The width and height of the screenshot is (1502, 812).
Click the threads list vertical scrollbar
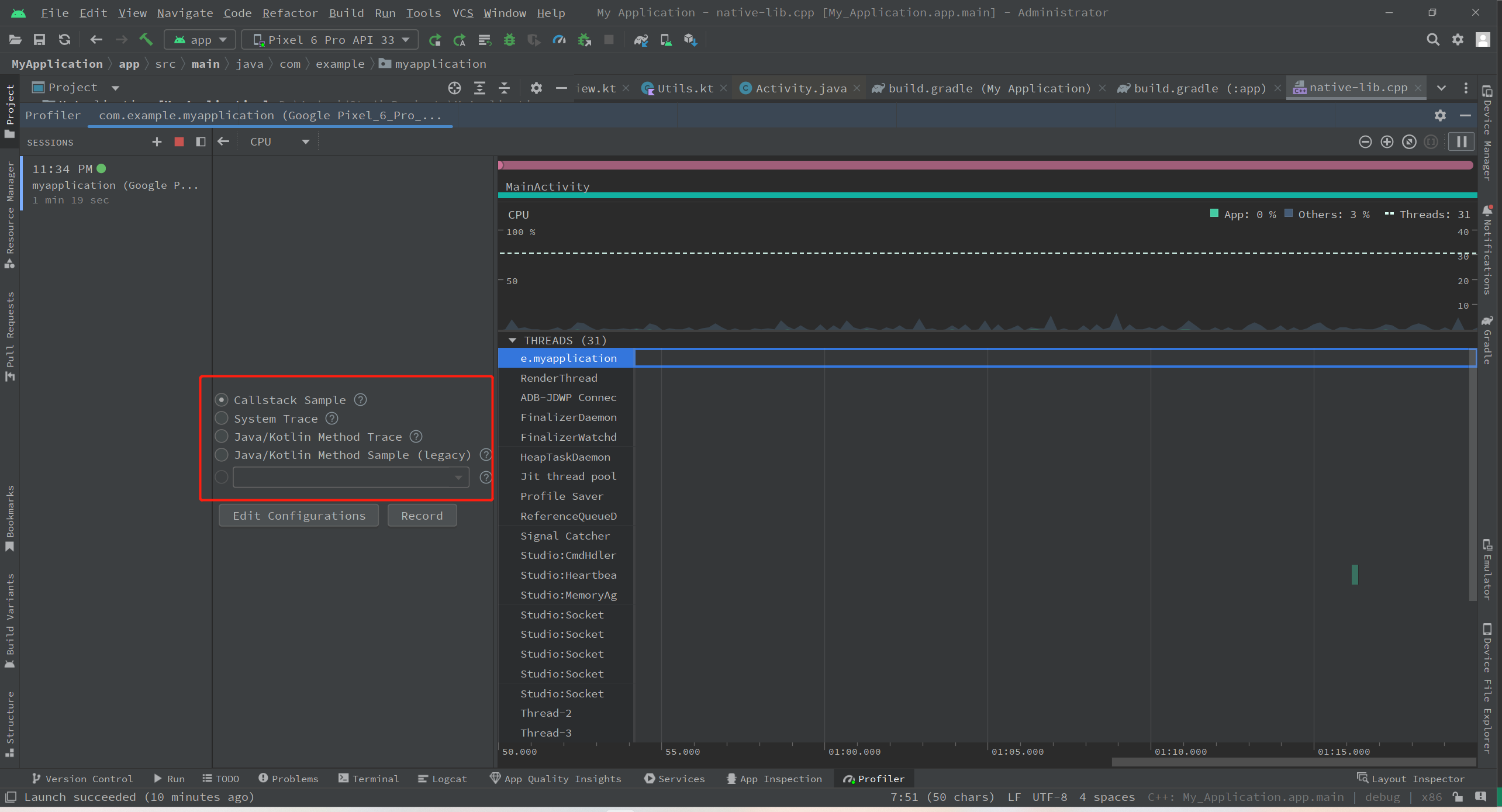(x=1472, y=474)
